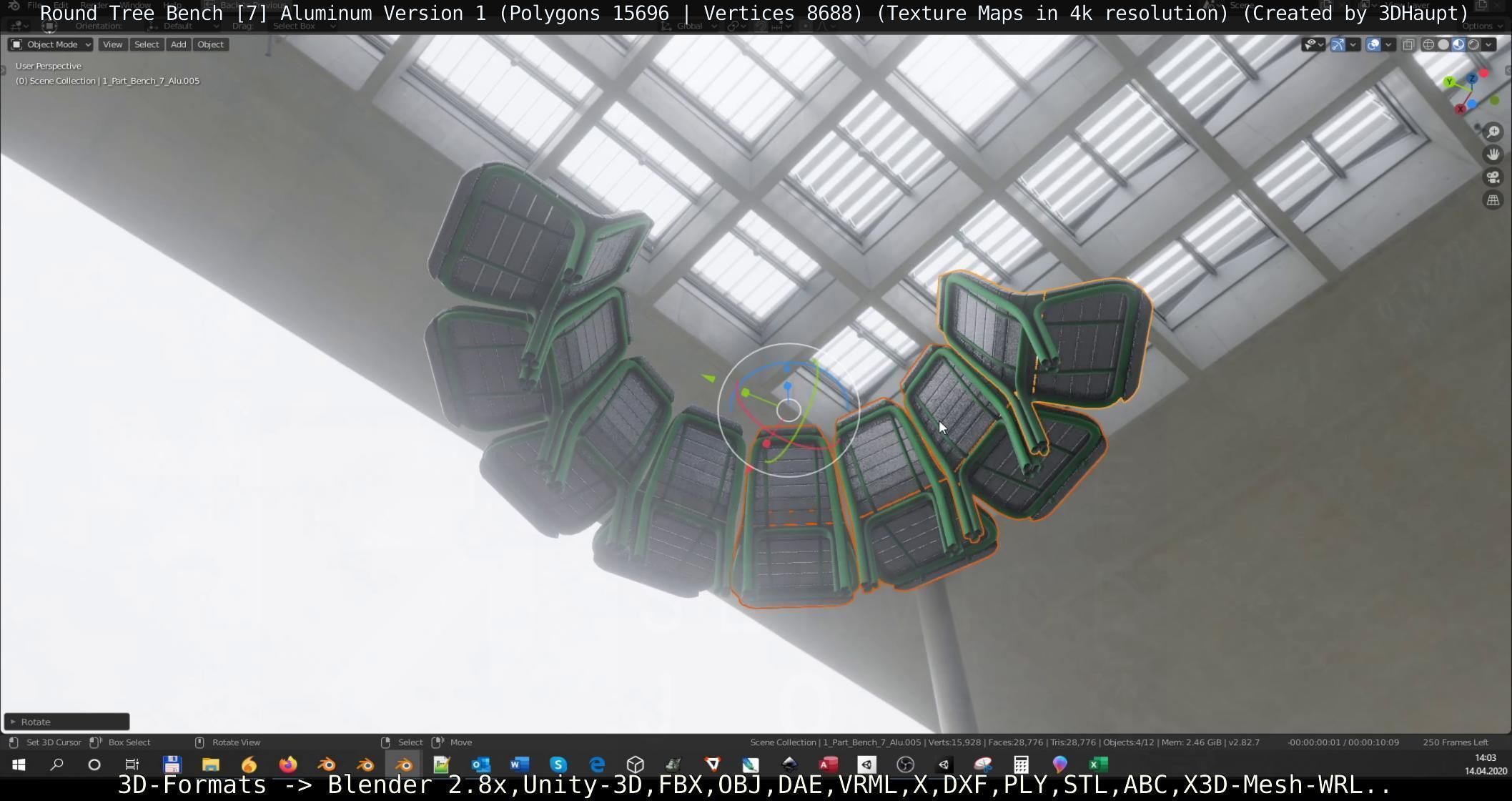Click the Object menu button
This screenshot has width=1512, height=801.
(x=210, y=44)
